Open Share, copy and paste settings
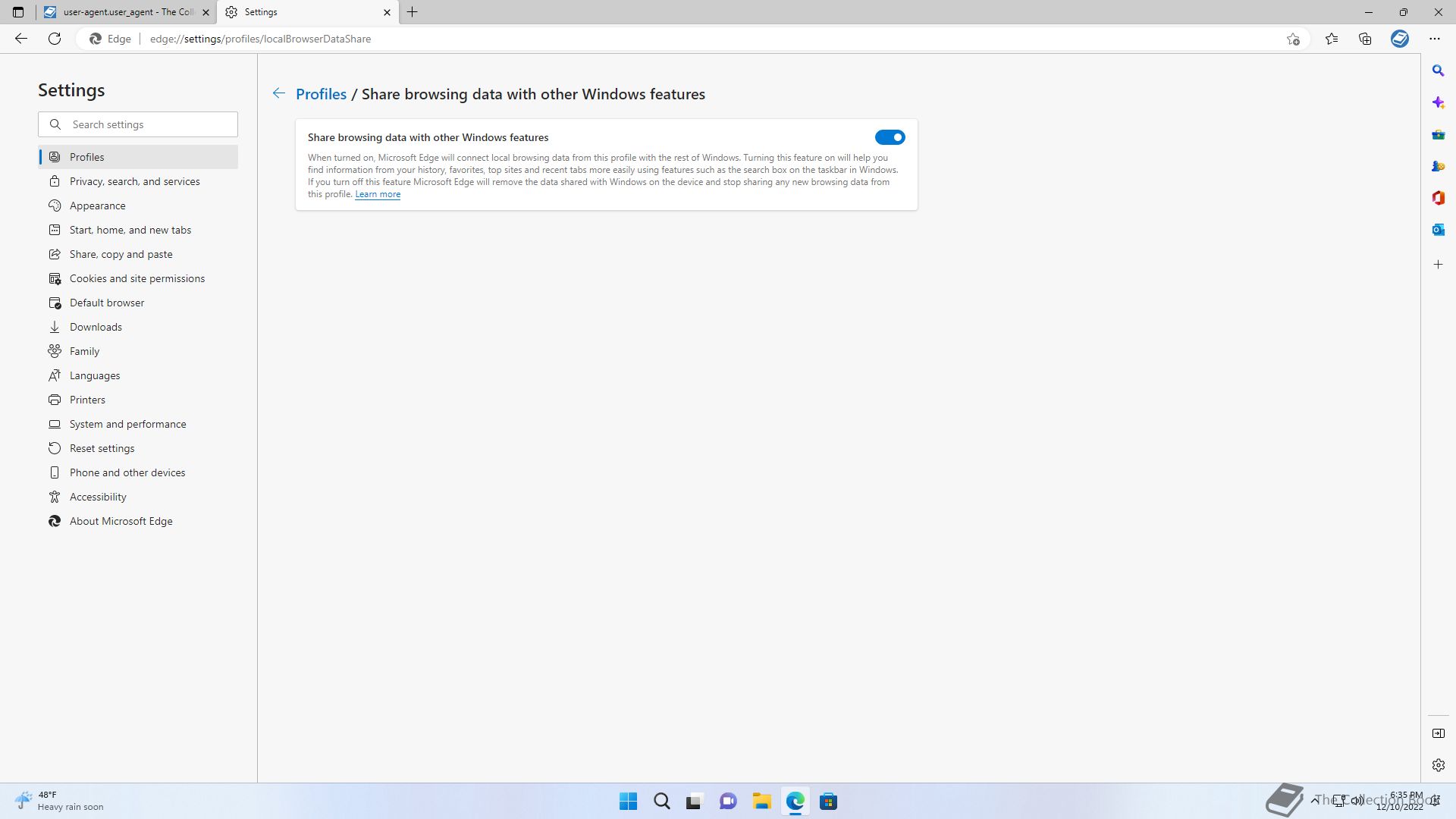Image resolution: width=1456 pixels, height=819 pixels. pyautogui.click(x=138, y=254)
